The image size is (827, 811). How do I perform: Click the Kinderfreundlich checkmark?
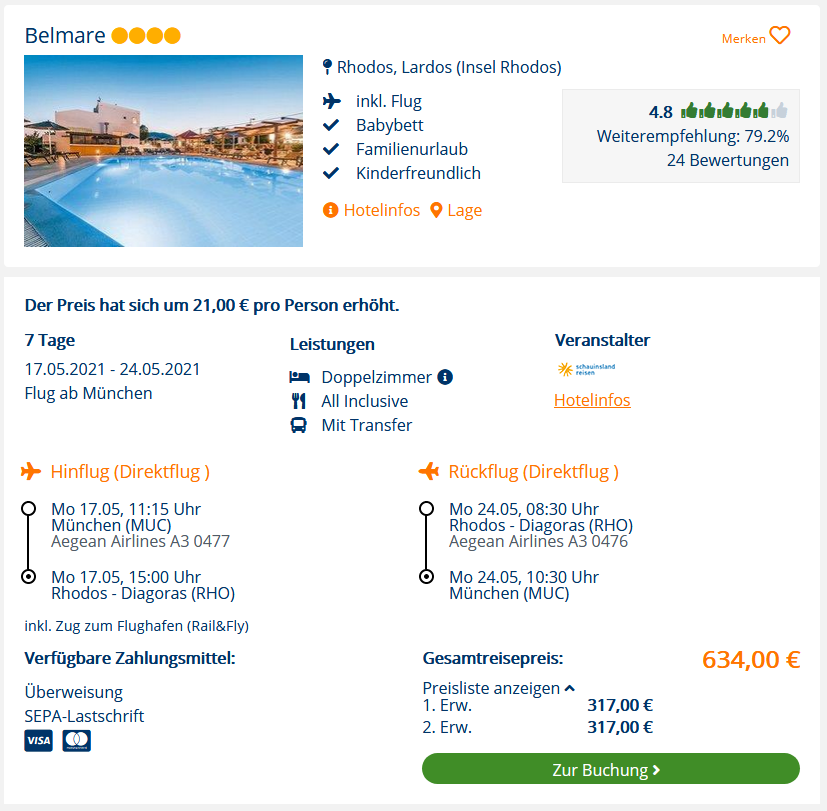[x=331, y=173]
